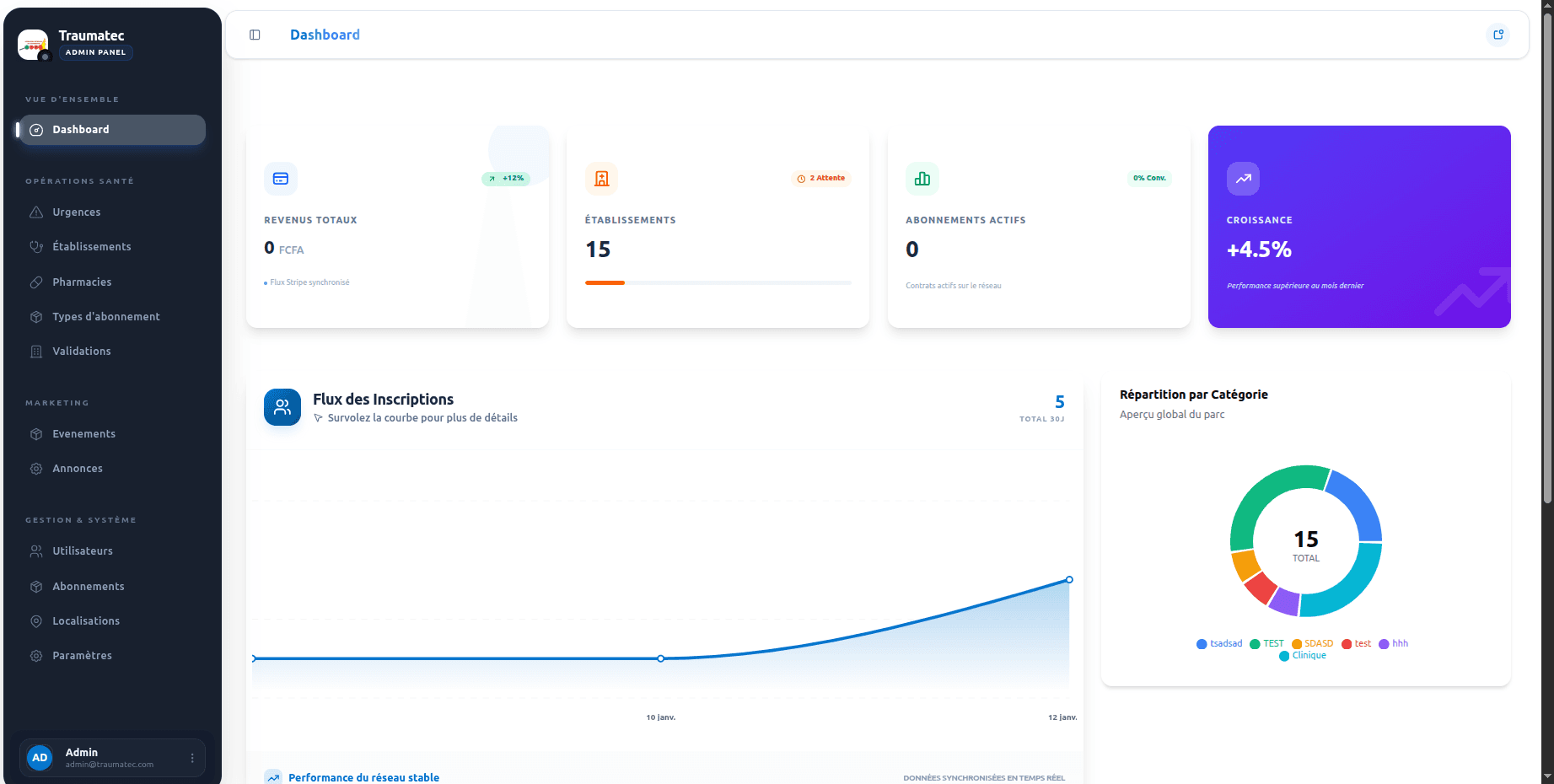Click the Abonnements Actifs chart icon
Screen dimensions: 1554x784
point(922,179)
